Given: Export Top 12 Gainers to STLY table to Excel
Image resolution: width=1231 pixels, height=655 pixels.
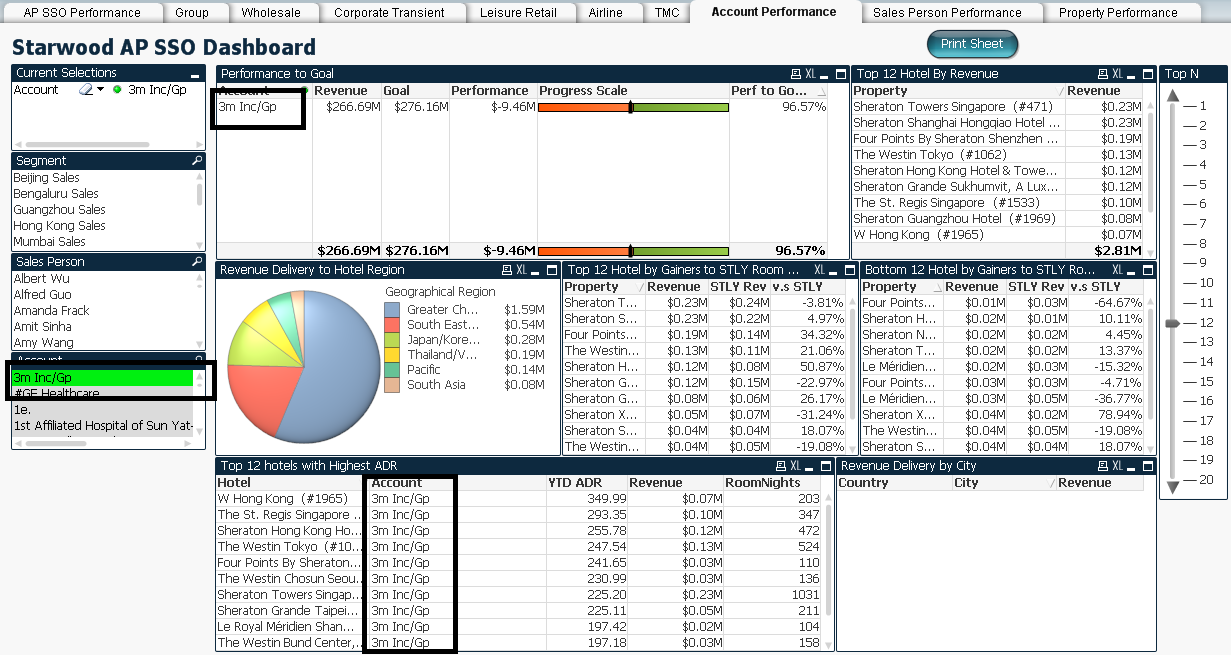Looking at the screenshot, I should [820, 270].
